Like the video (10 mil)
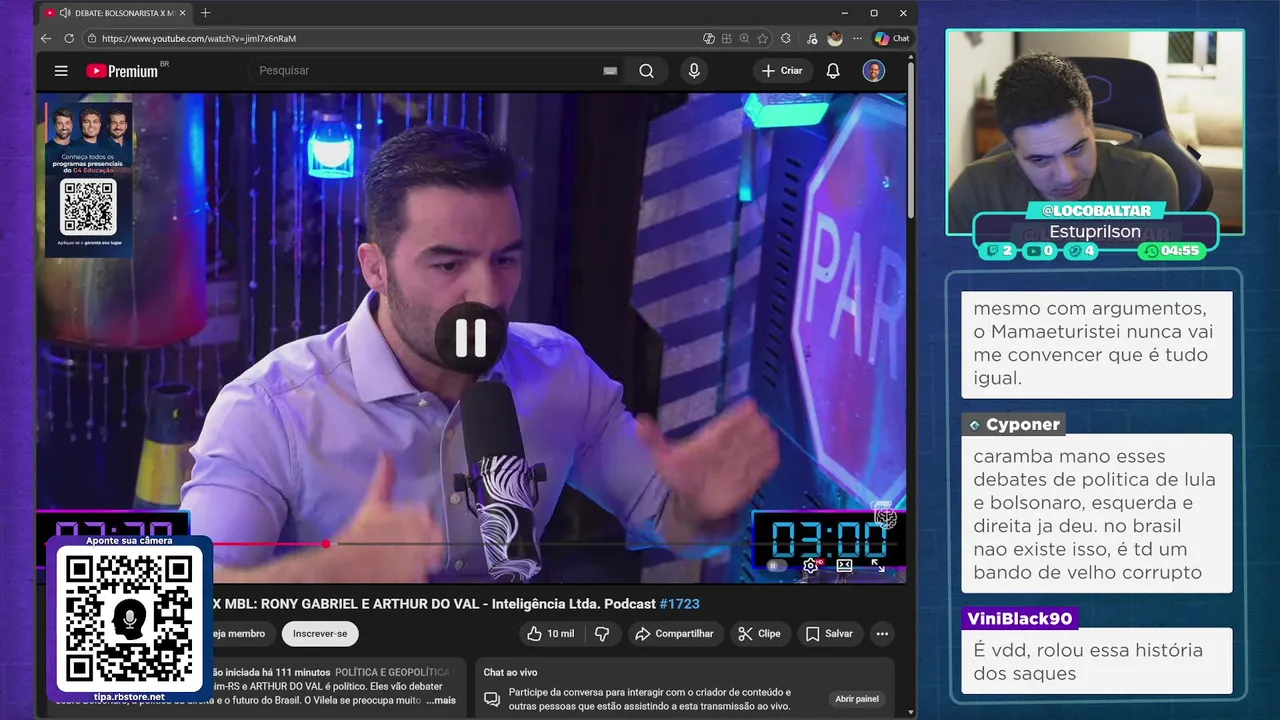Screen dimensions: 1280x720 [550, 634]
